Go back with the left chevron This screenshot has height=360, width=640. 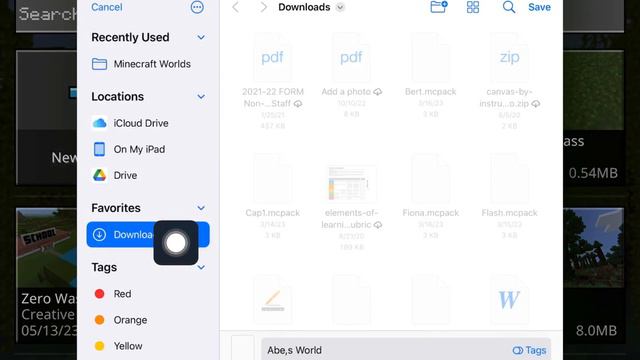[236, 7]
